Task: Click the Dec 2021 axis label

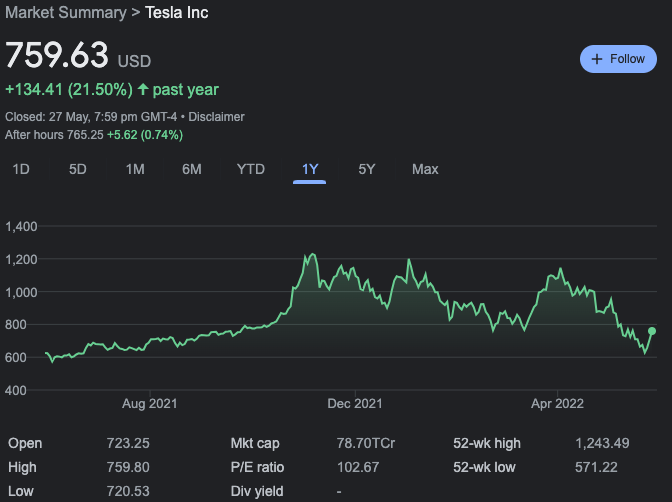Action: 355,404
